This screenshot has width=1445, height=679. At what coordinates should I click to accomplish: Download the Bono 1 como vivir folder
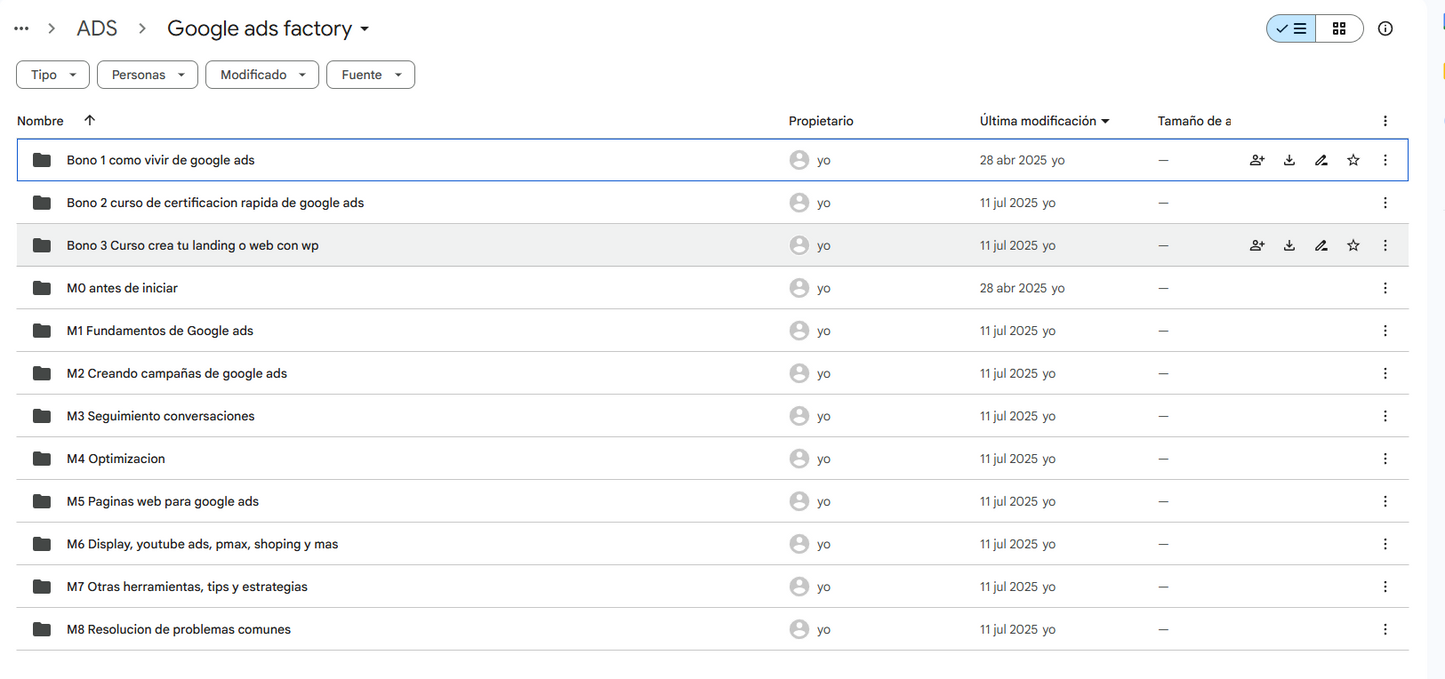(1289, 160)
